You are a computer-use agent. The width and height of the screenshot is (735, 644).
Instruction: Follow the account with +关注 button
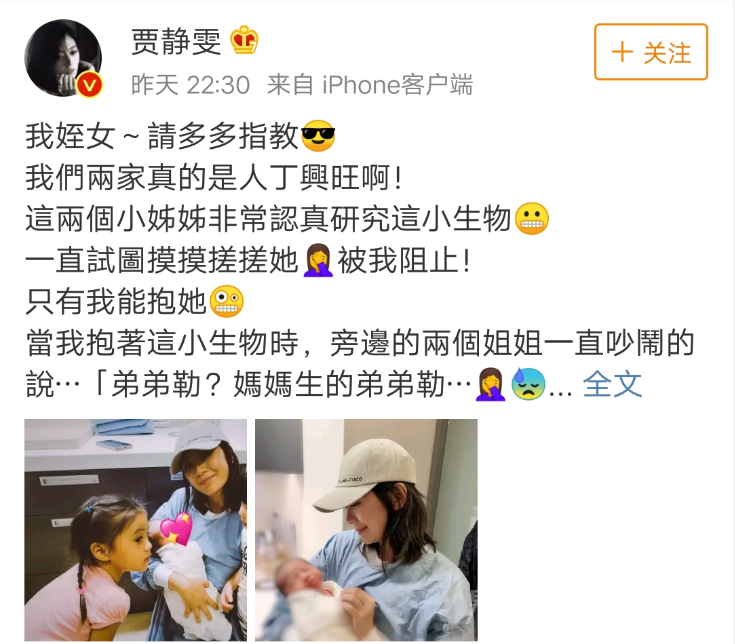coord(651,52)
